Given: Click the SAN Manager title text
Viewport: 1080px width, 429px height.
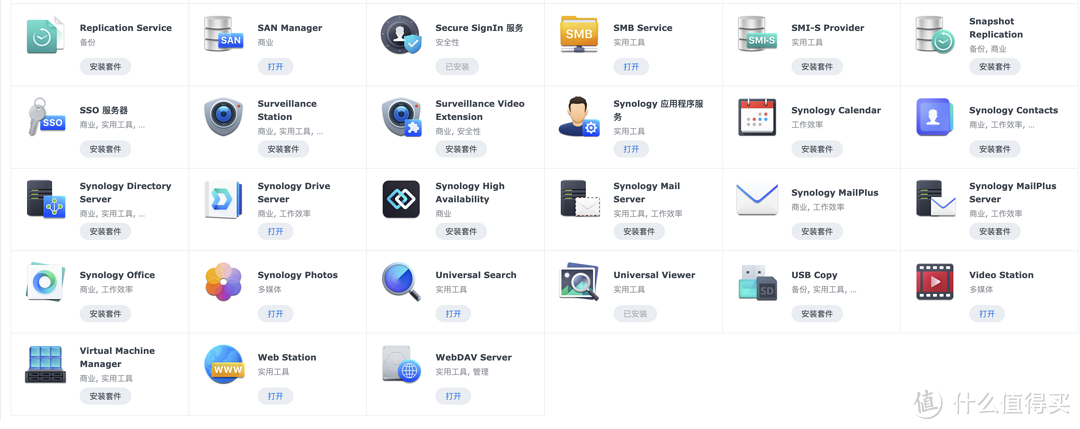Looking at the screenshot, I should 290,28.
